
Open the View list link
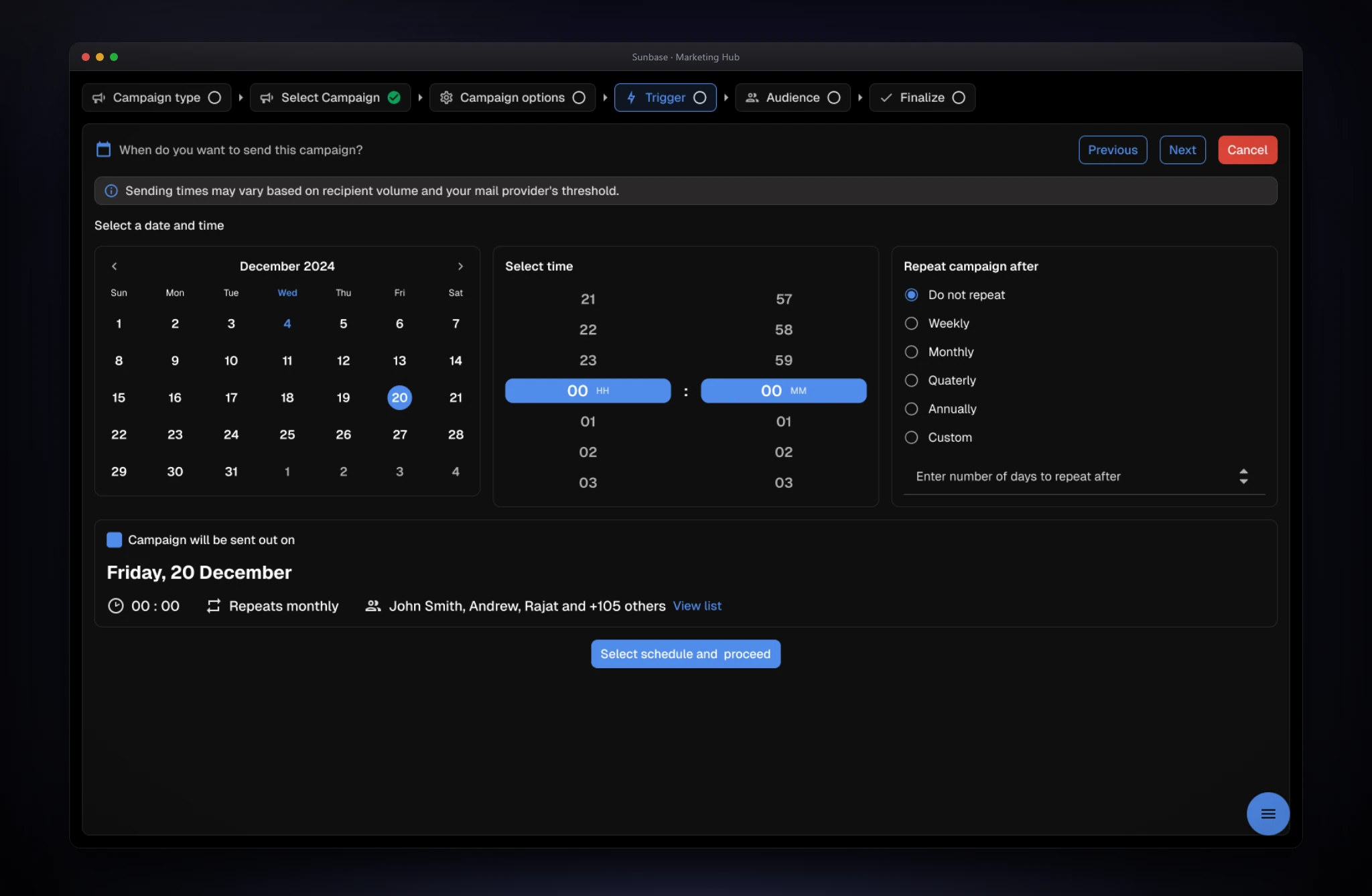(x=697, y=606)
